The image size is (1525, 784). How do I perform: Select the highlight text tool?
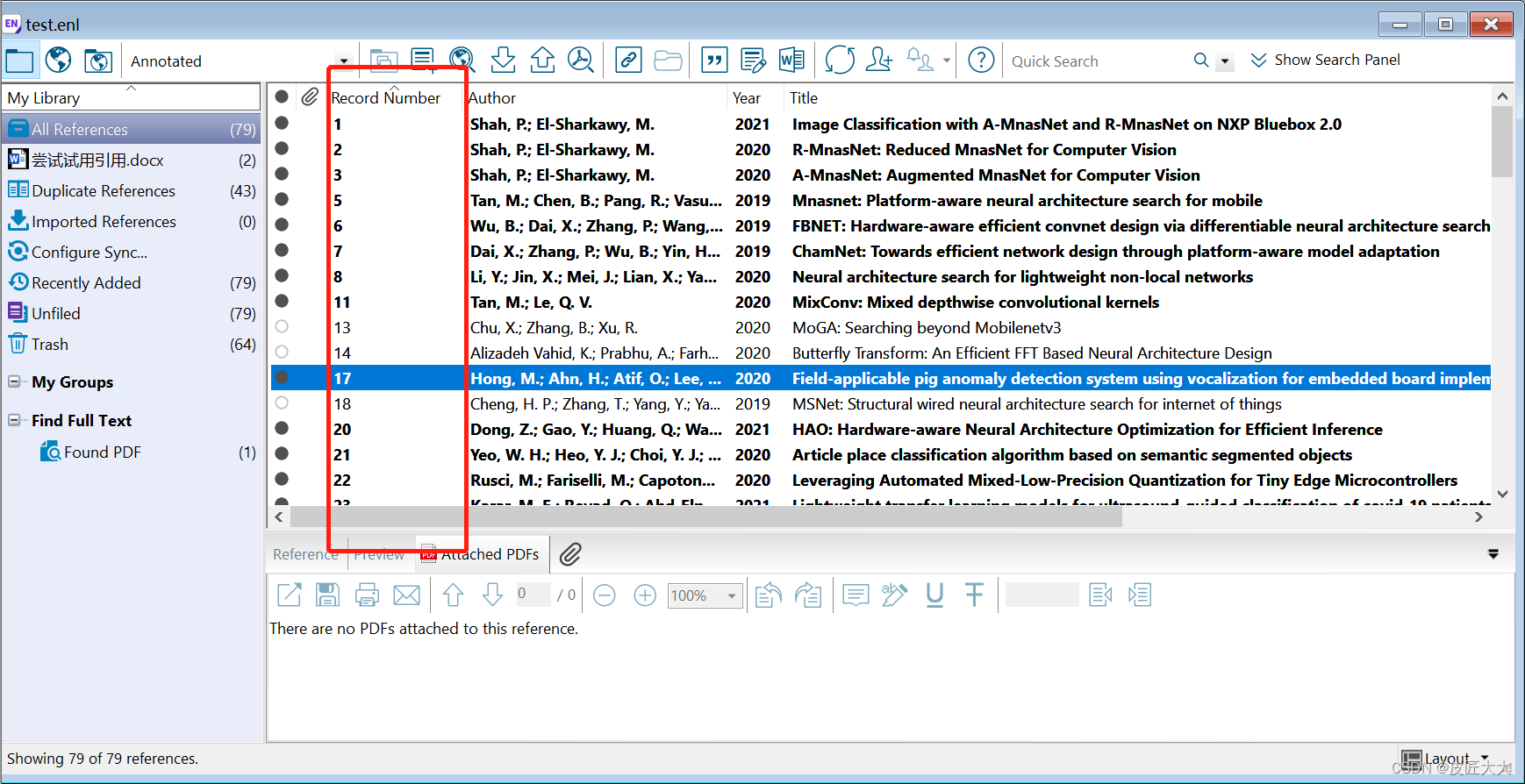tap(894, 595)
